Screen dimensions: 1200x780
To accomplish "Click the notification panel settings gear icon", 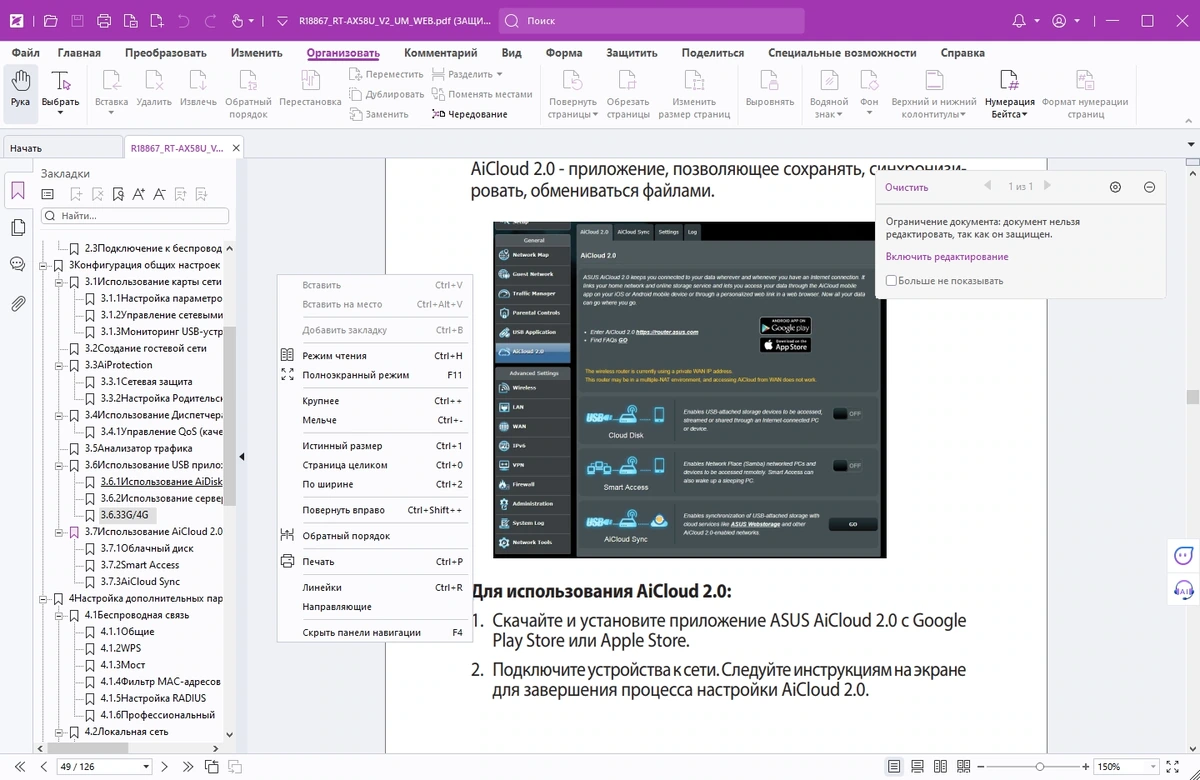I will pyautogui.click(x=1116, y=187).
